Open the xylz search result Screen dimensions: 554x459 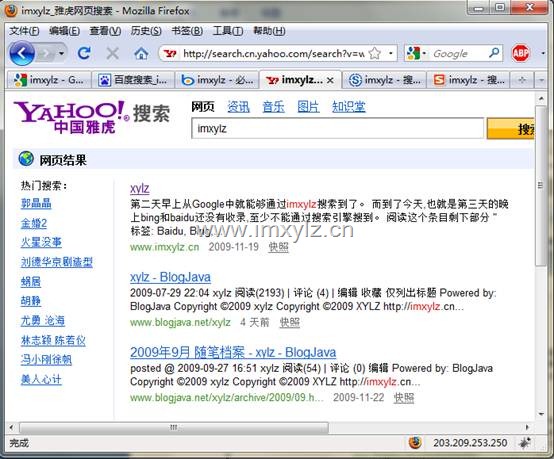[140, 188]
